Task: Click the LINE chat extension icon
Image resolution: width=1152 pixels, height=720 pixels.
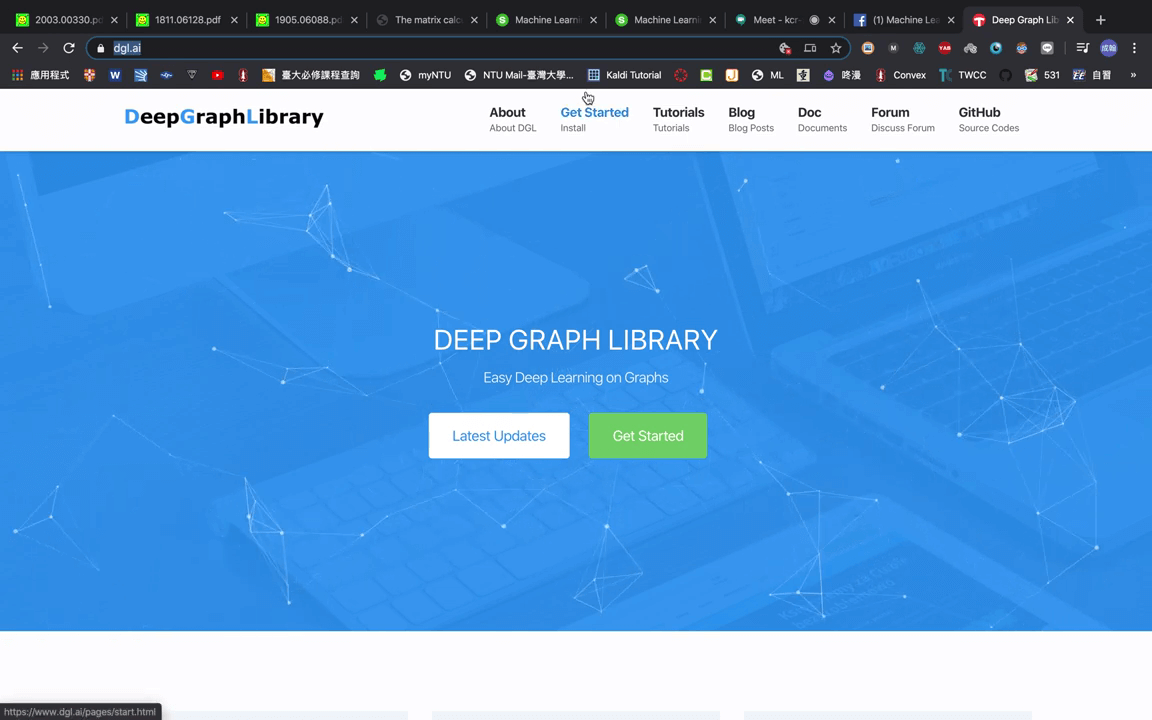Action: tap(1047, 48)
